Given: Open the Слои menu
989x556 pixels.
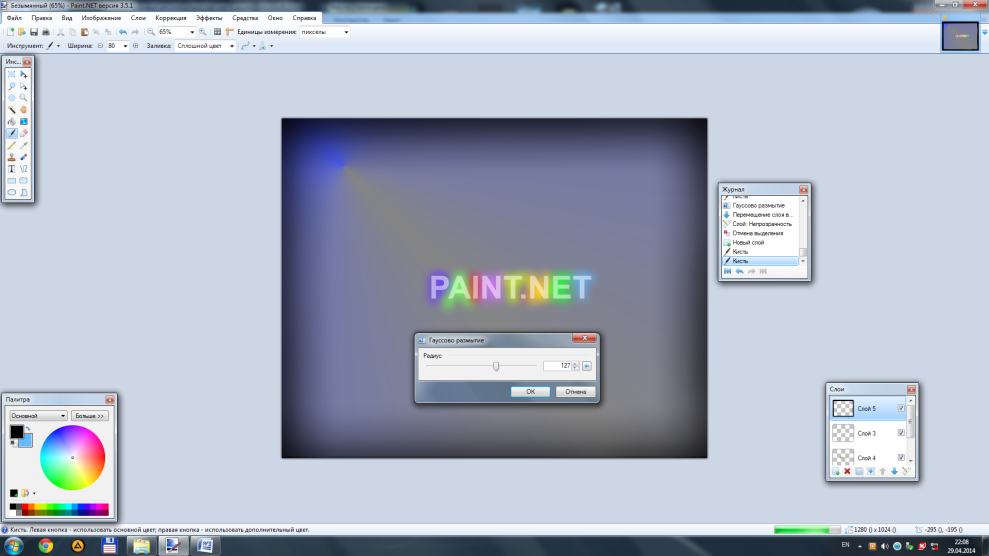Looking at the screenshot, I should point(138,18).
